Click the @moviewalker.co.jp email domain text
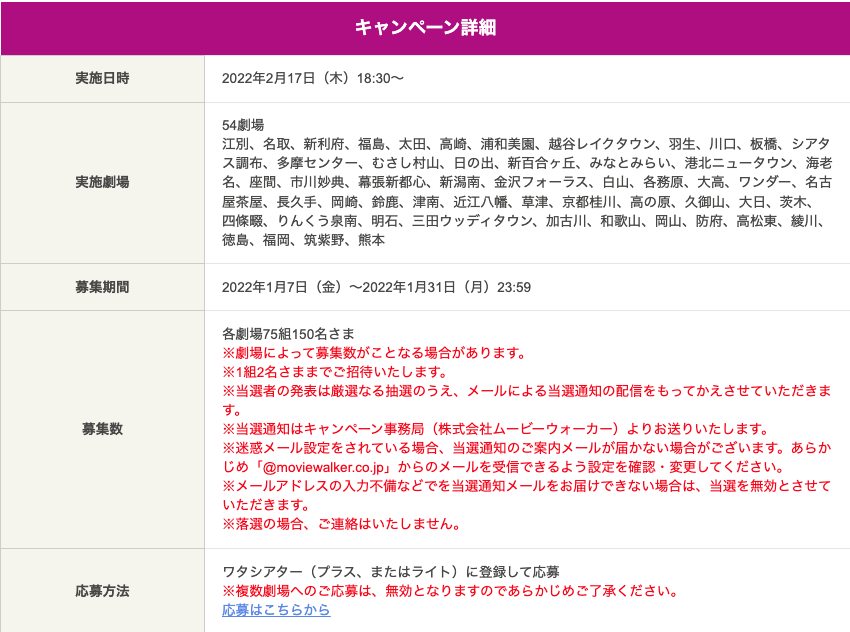The height and width of the screenshot is (632, 850). 324,467
